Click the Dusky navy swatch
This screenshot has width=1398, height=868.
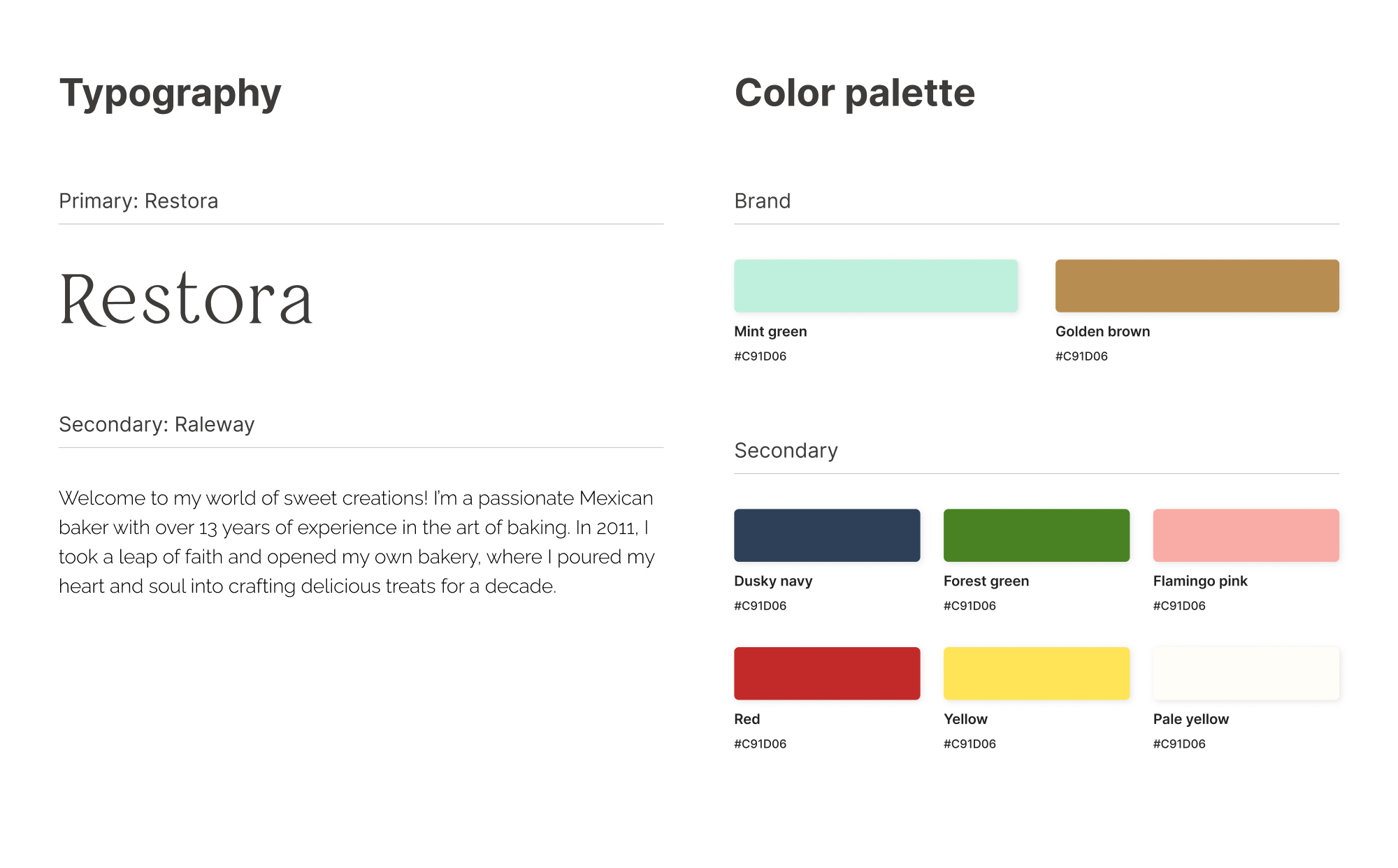click(827, 535)
